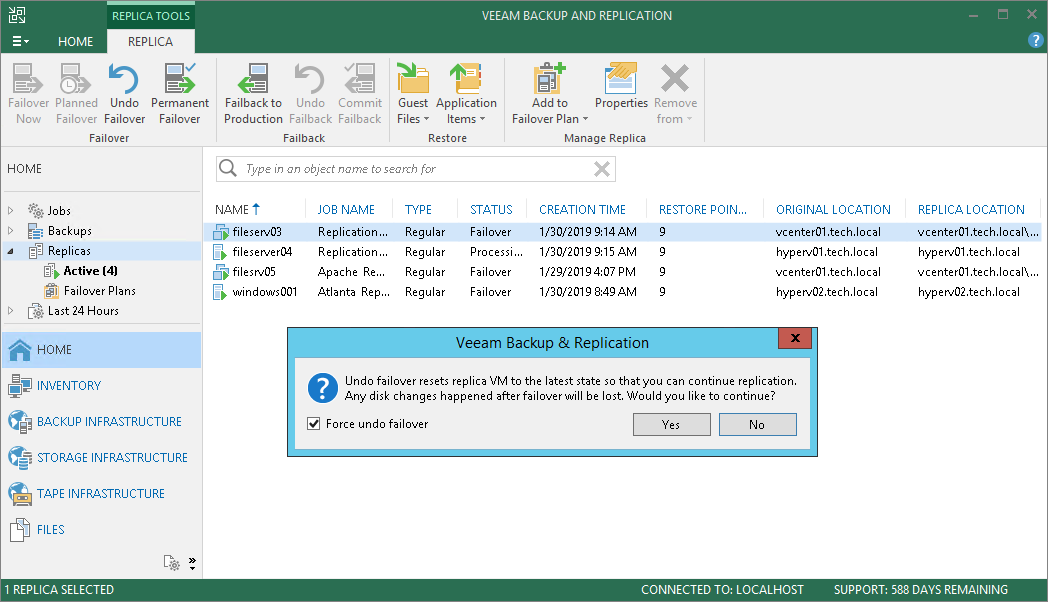This screenshot has width=1048, height=602.
Task: Expand the Backups tree node
Action: click(x=11, y=231)
